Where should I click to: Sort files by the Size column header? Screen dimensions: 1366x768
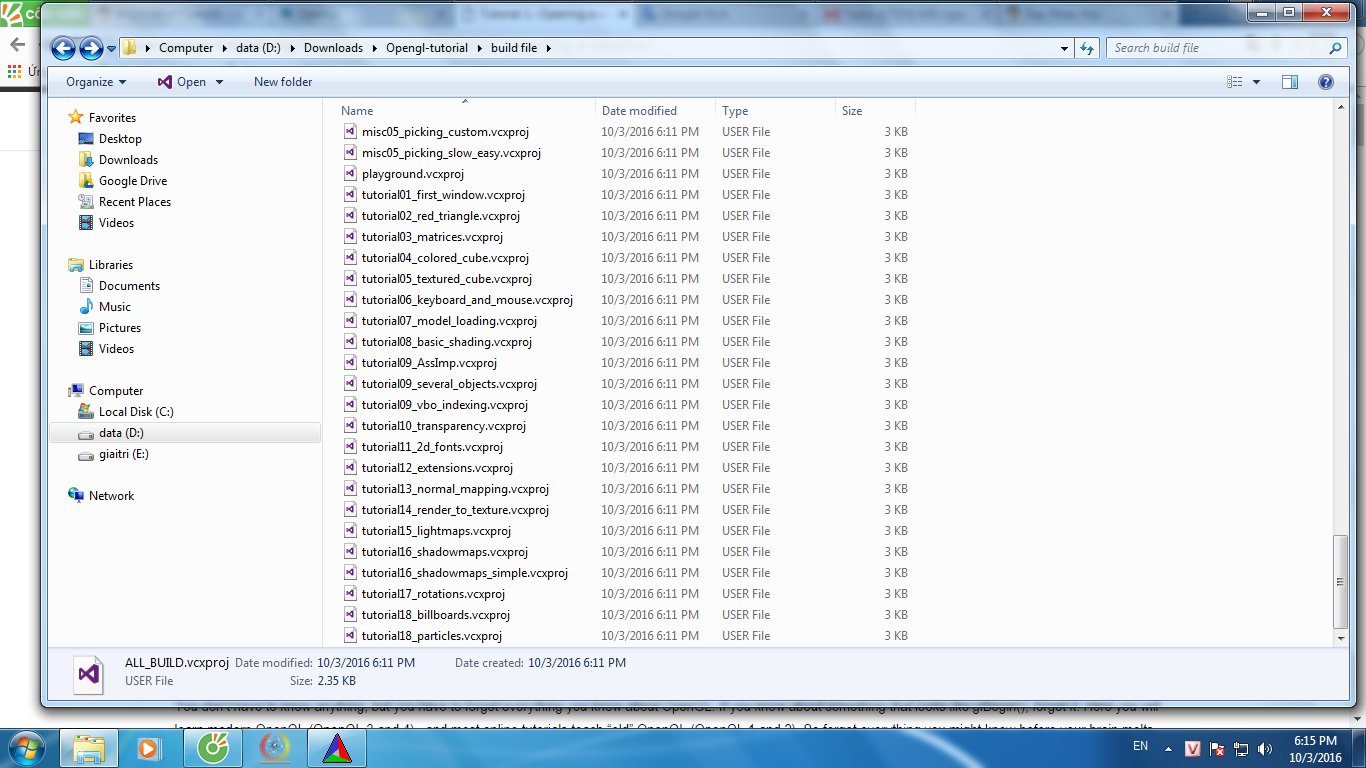tap(852, 111)
